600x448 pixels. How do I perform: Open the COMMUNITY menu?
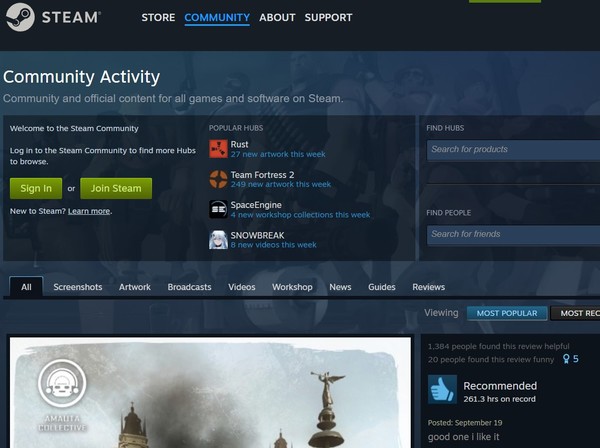tap(217, 18)
